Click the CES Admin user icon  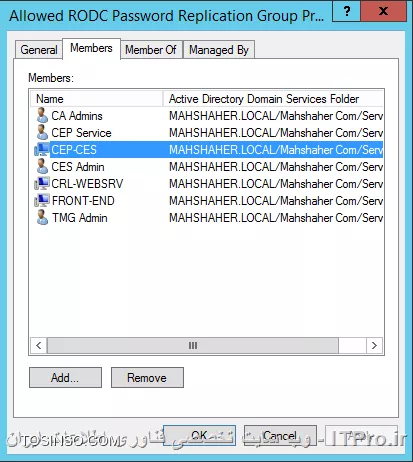[42, 166]
